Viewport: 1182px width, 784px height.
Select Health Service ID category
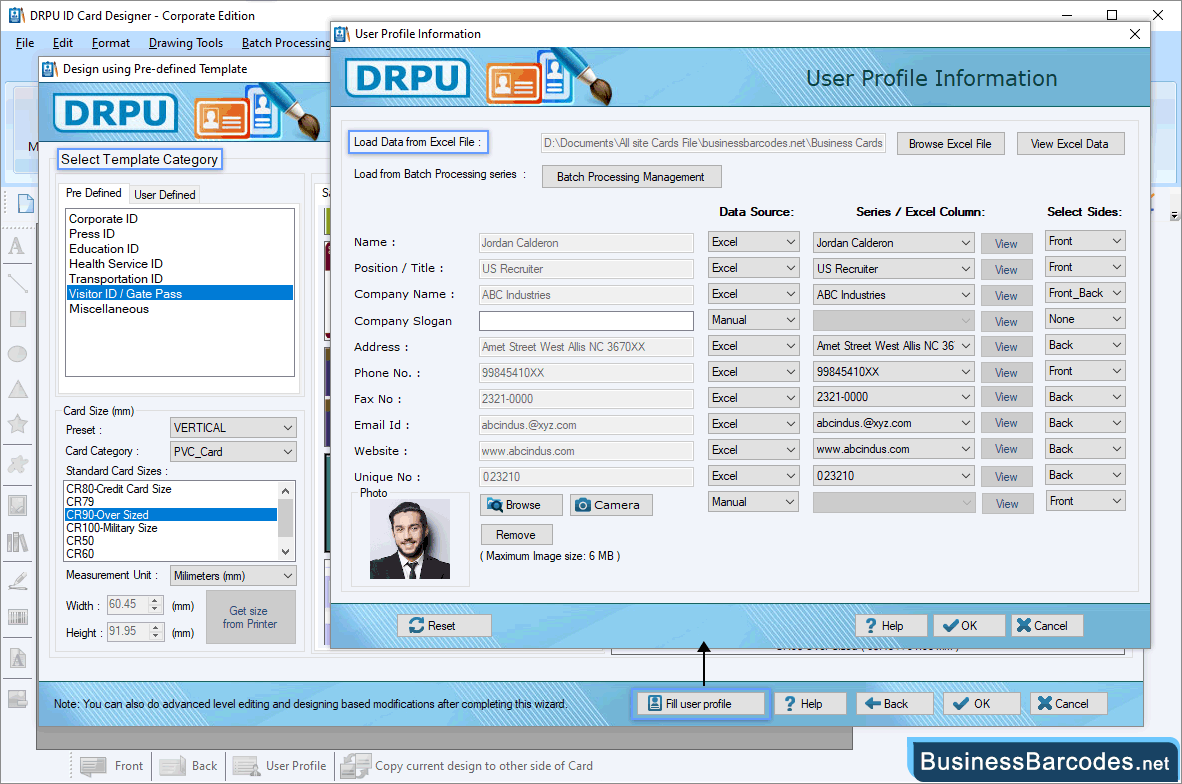click(x=115, y=264)
